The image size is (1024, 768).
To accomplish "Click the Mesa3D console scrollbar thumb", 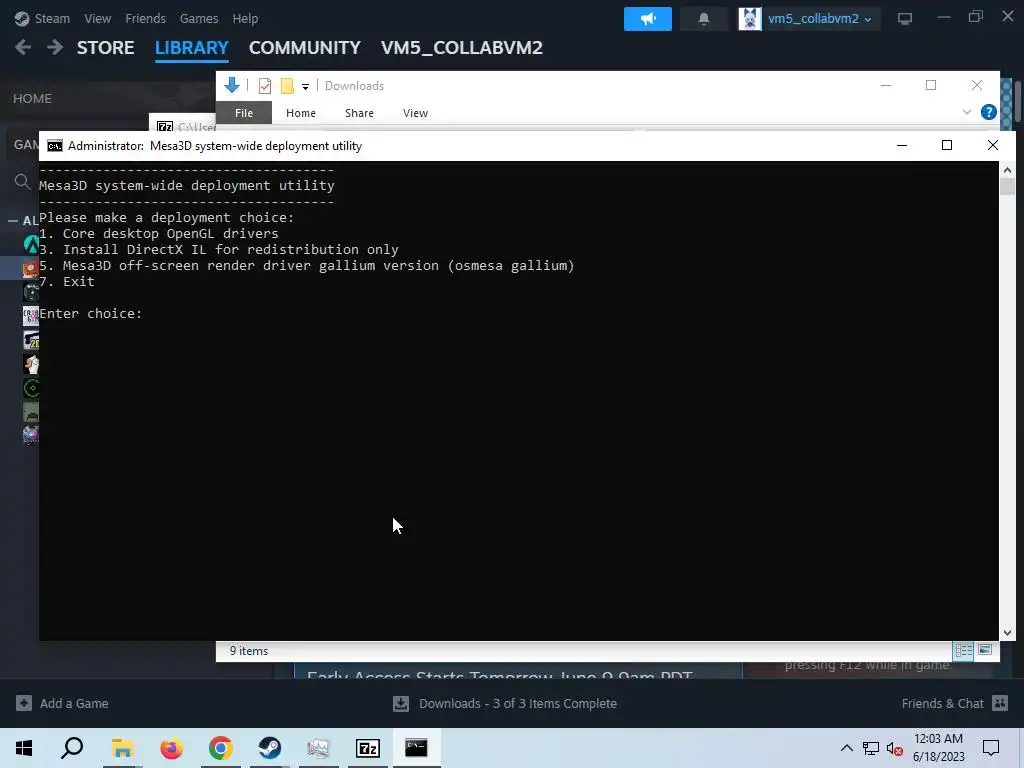I will [1007, 186].
